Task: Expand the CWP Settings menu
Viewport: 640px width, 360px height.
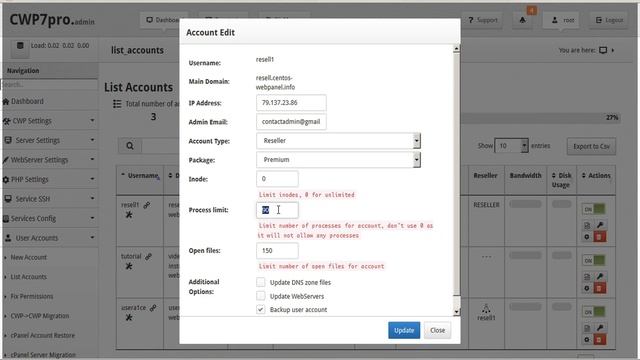Action: (x=49, y=121)
